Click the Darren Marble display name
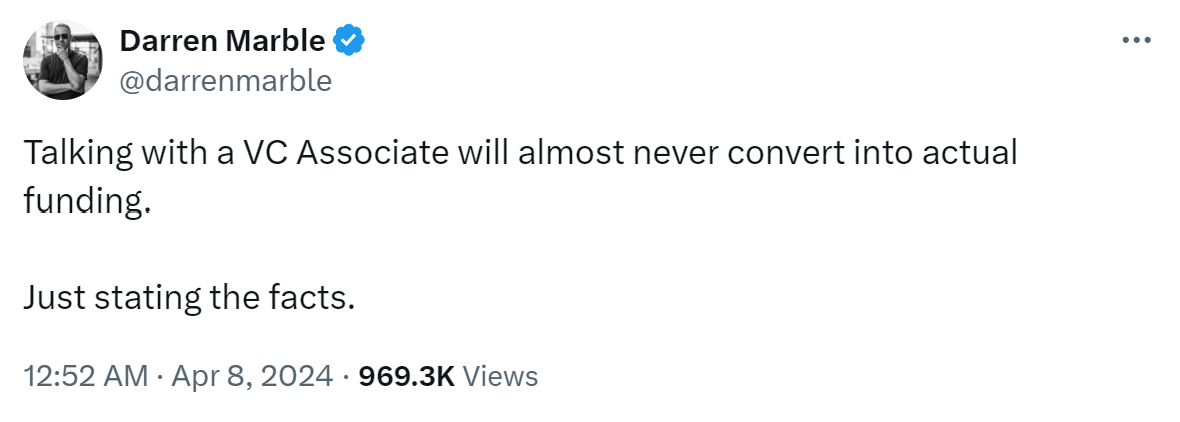Viewport: 1180px width, 422px height. pyautogui.click(x=222, y=41)
